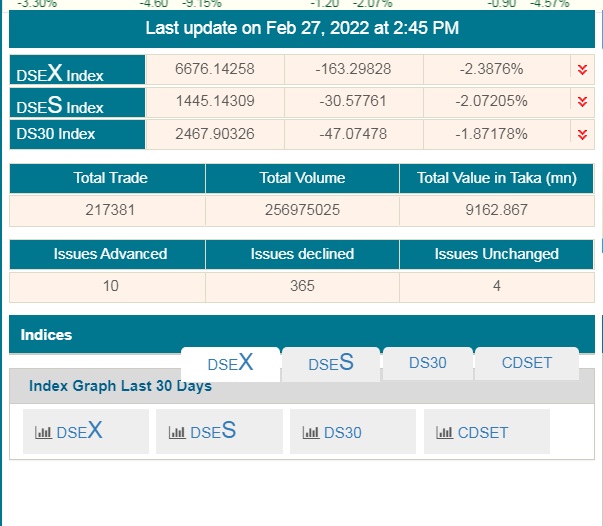Click the DSES Index row label
Viewport: 603px width, 526px height.
[60, 106]
